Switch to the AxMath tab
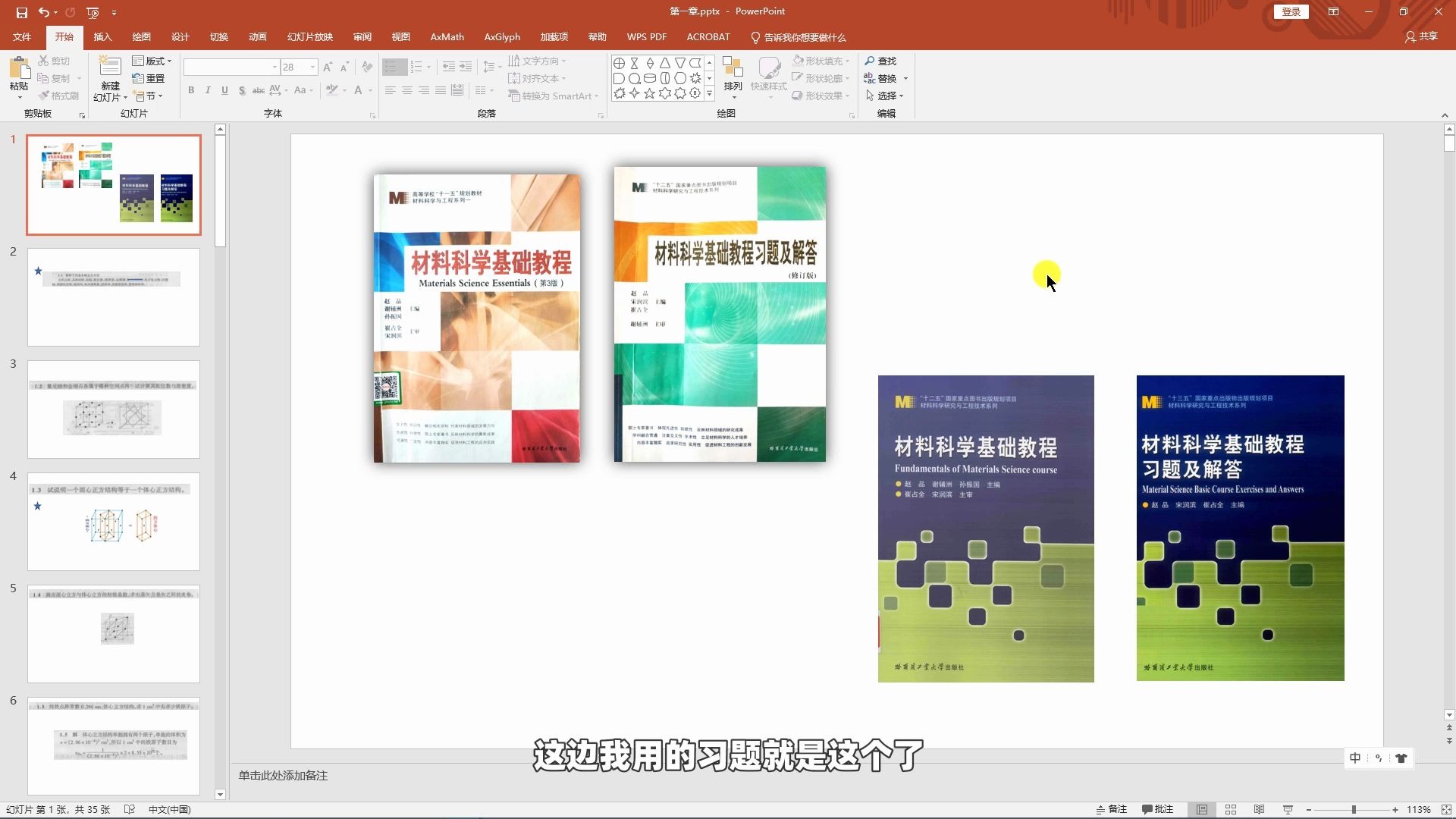Image resolution: width=1456 pixels, height=819 pixels. pyautogui.click(x=447, y=36)
